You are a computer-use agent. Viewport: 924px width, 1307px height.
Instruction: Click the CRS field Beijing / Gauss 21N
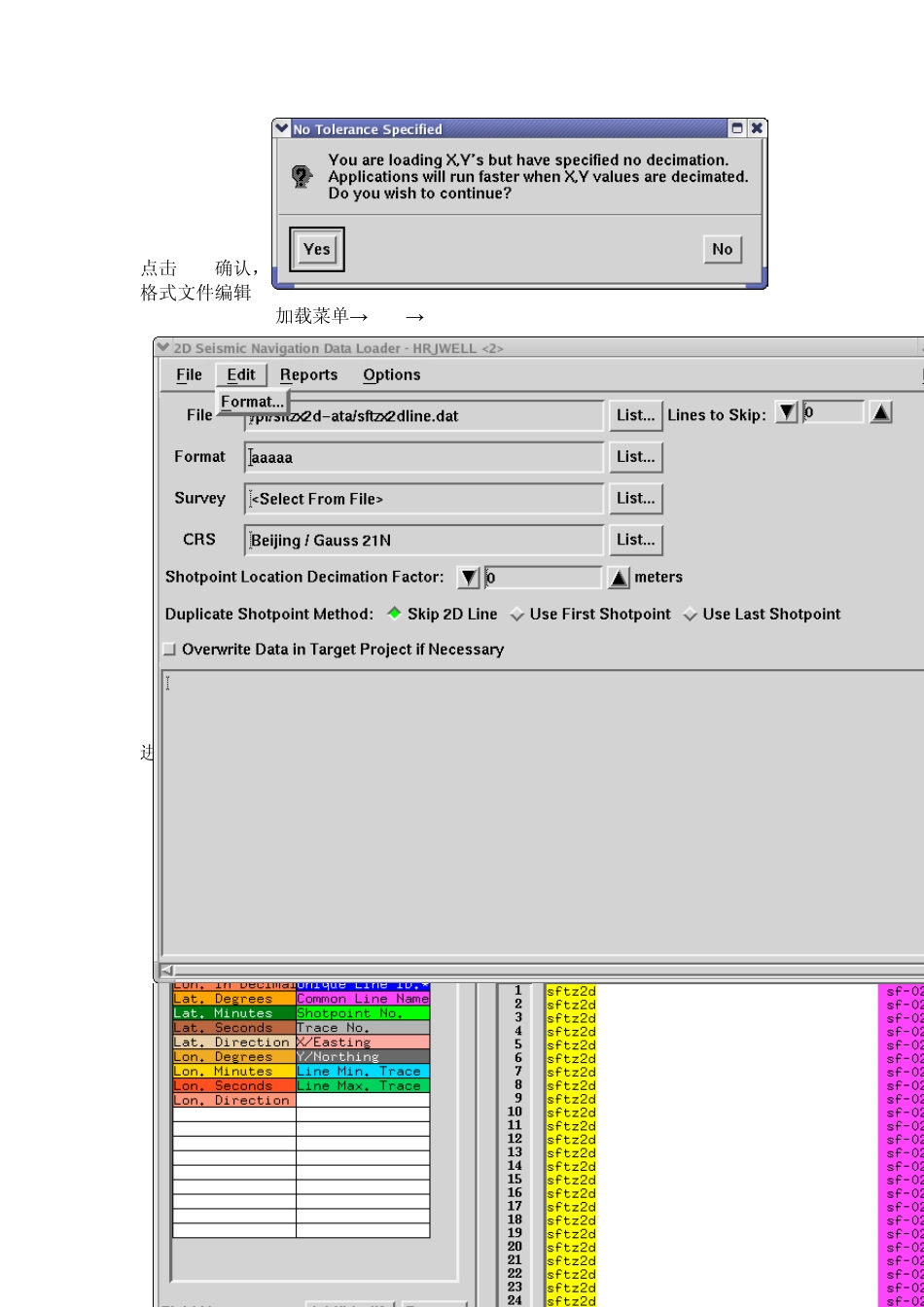coord(424,540)
